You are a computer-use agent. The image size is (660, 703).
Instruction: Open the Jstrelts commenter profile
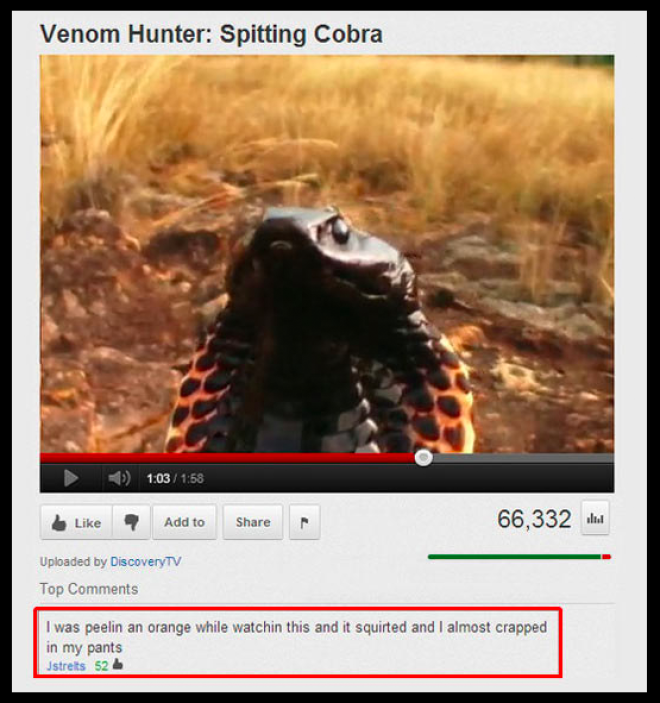click(66, 666)
